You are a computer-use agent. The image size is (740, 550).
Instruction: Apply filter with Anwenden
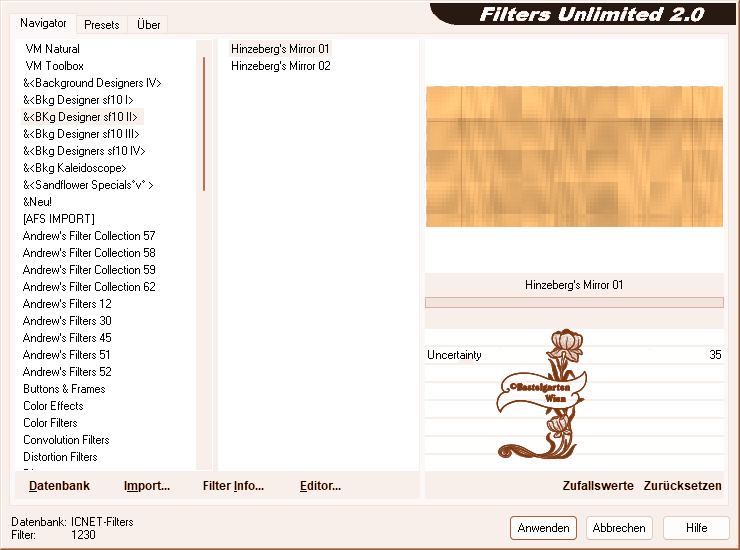click(543, 528)
